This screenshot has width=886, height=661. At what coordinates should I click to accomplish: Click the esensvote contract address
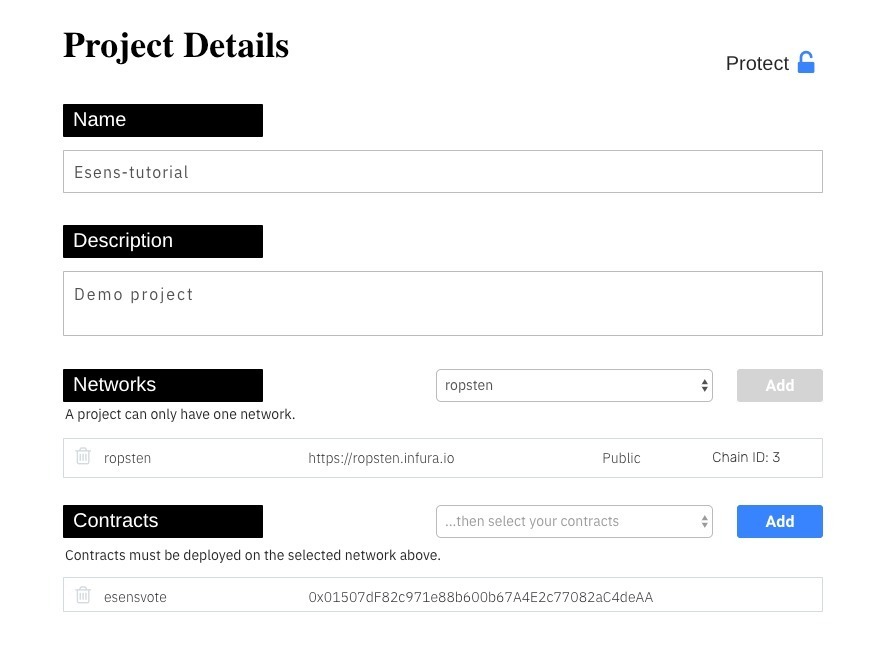(480, 597)
